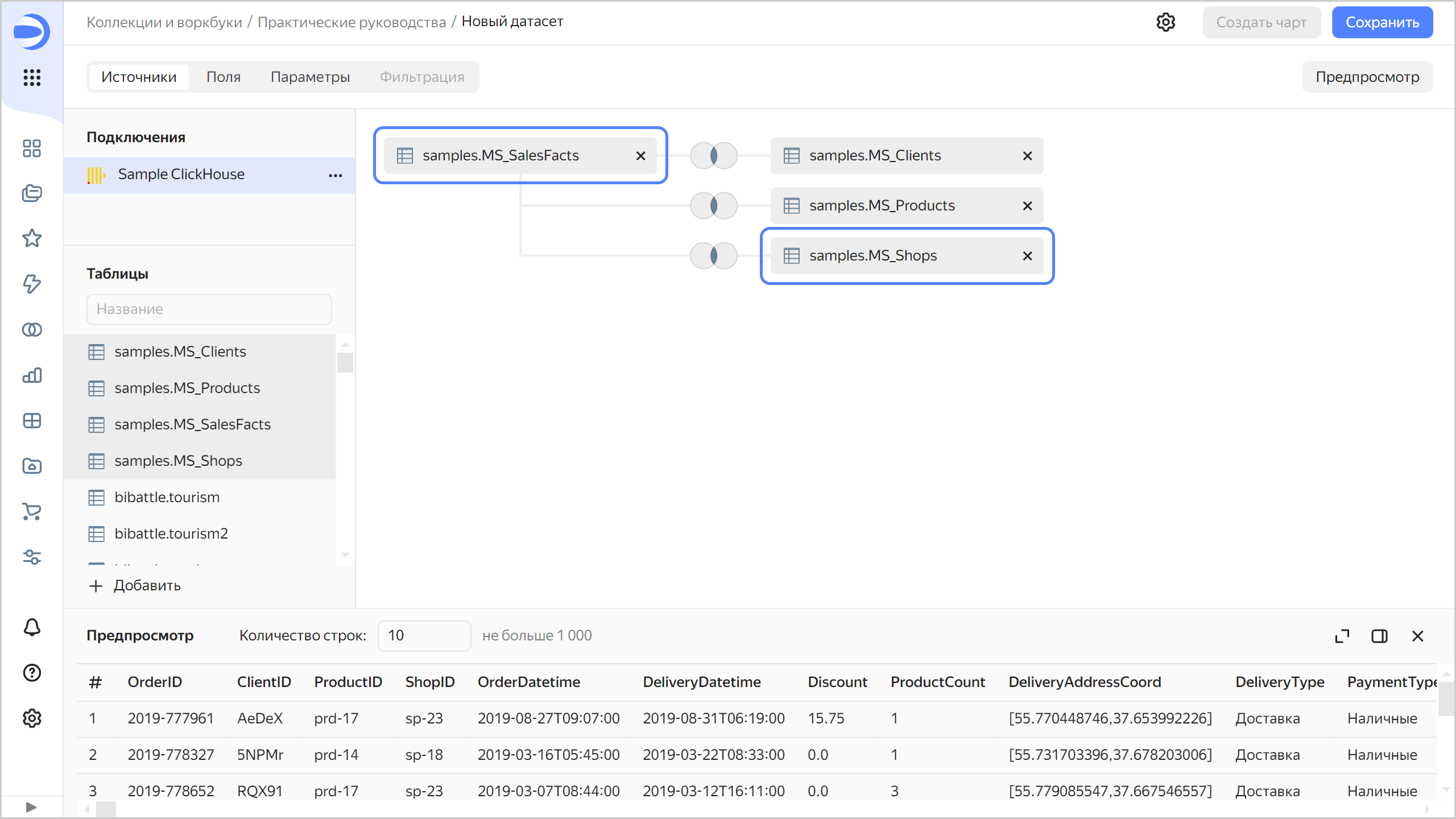The height and width of the screenshot is (819, 1456).
Task: Click the Сохранить button
Action: (1382, 22)
